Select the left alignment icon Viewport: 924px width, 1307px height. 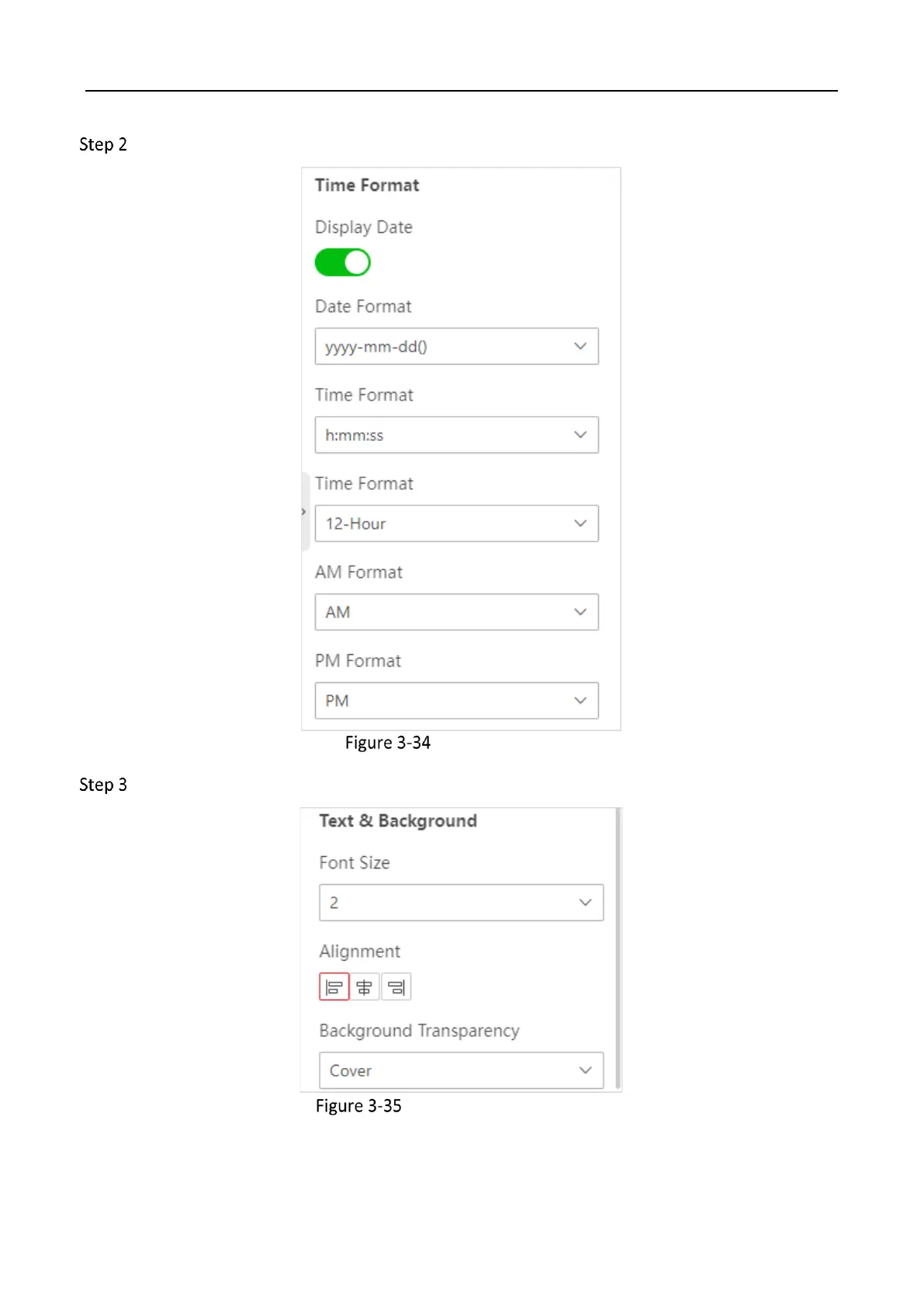(x=334, y=987)
